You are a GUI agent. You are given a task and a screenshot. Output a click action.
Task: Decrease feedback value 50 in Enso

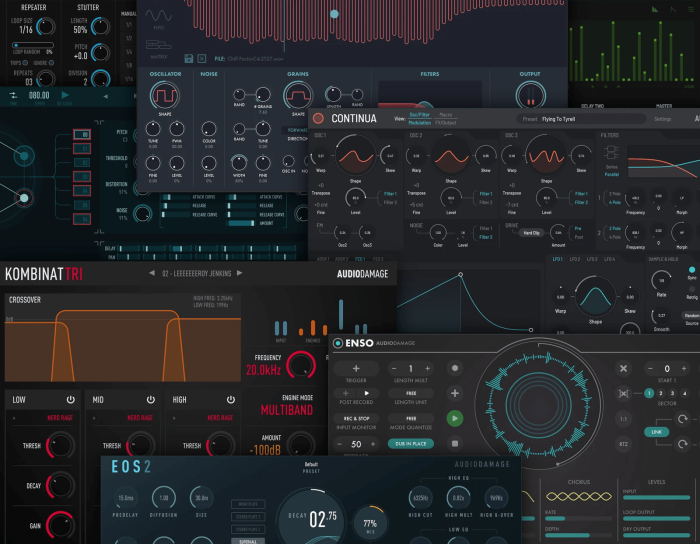tap(339, 444)
